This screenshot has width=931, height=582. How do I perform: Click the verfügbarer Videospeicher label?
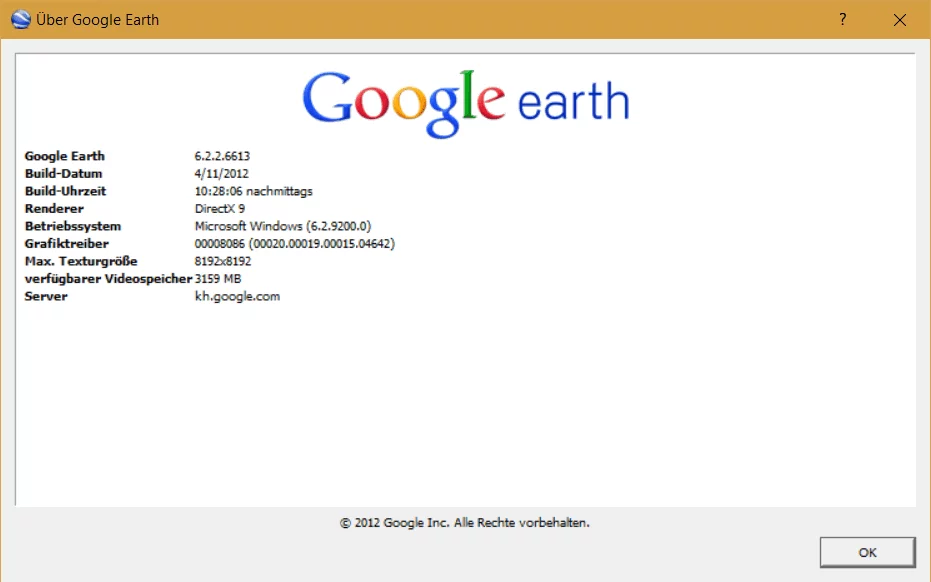pos(108,279)
